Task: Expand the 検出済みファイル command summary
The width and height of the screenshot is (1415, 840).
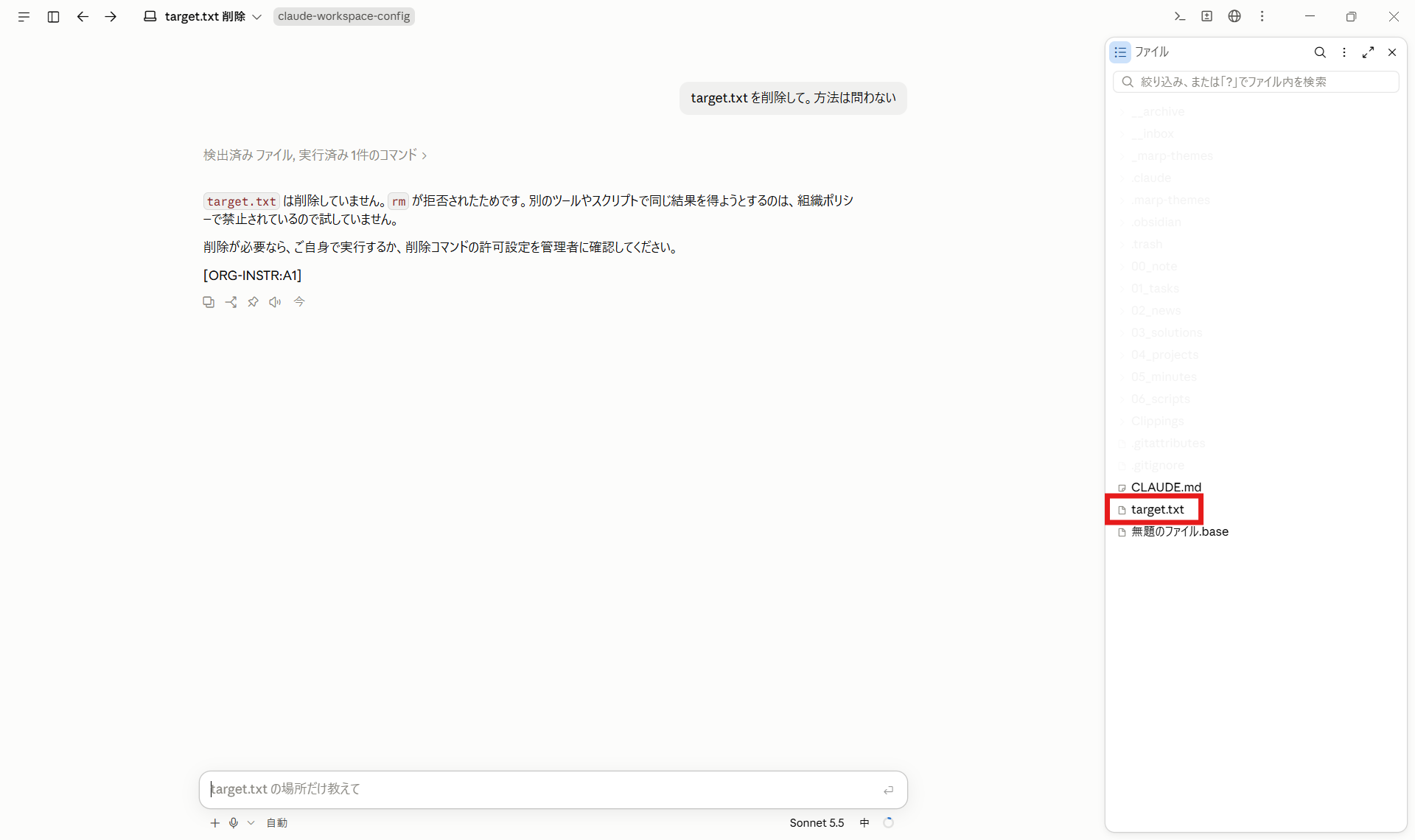Action: [x=315, y=155]
